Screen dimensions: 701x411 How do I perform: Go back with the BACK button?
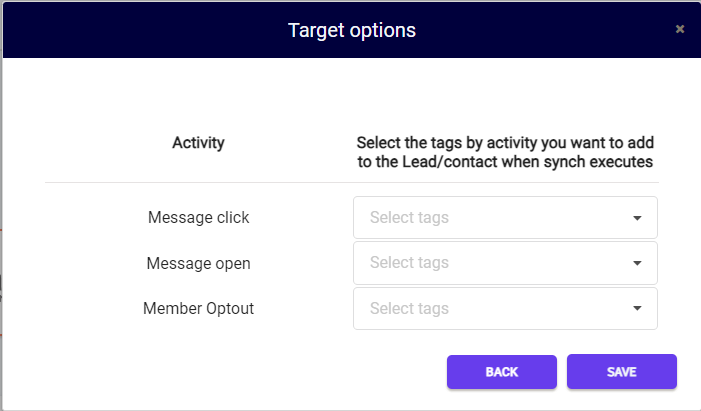tap(502, 372)
